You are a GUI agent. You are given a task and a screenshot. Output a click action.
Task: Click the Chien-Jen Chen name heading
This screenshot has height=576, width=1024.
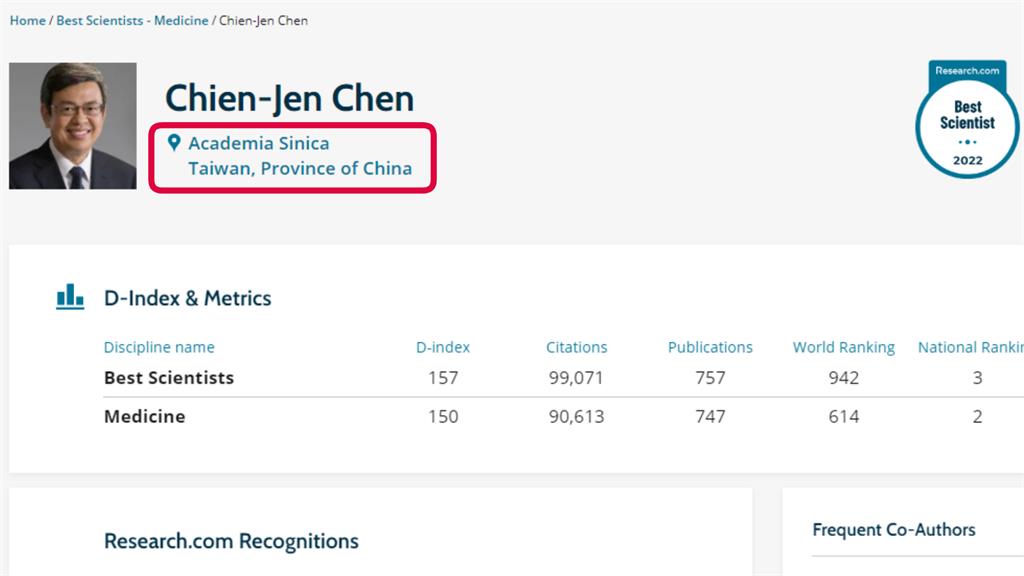(x=289, y=99)
